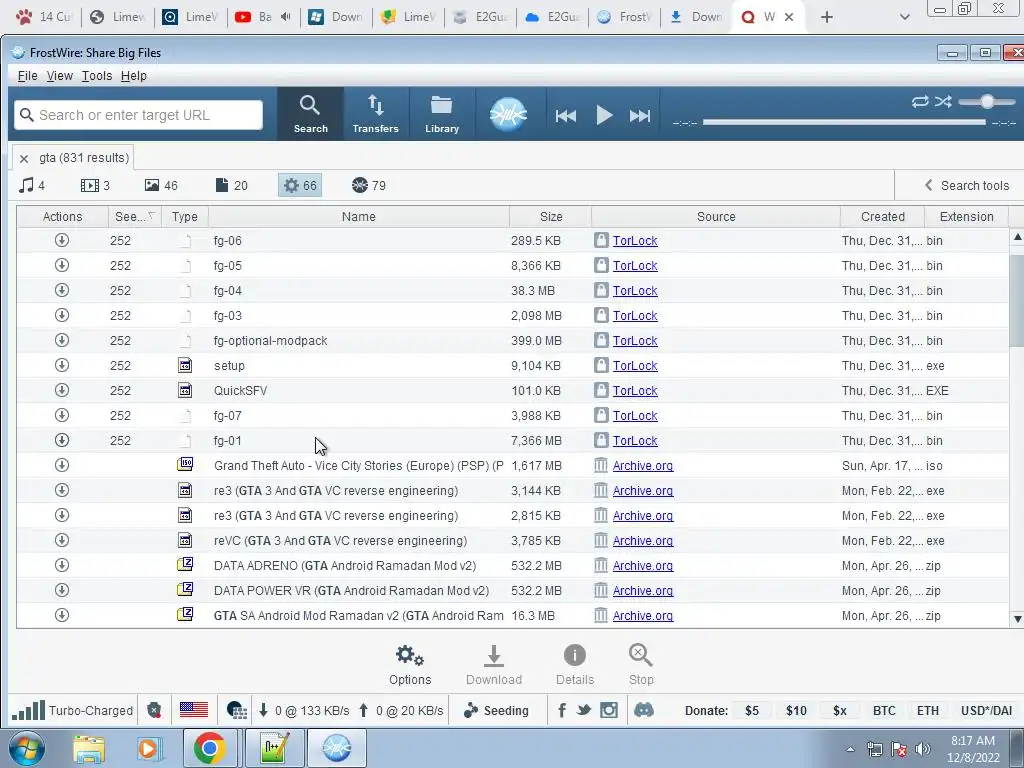Click the download icon for setup row

(62, 365)
